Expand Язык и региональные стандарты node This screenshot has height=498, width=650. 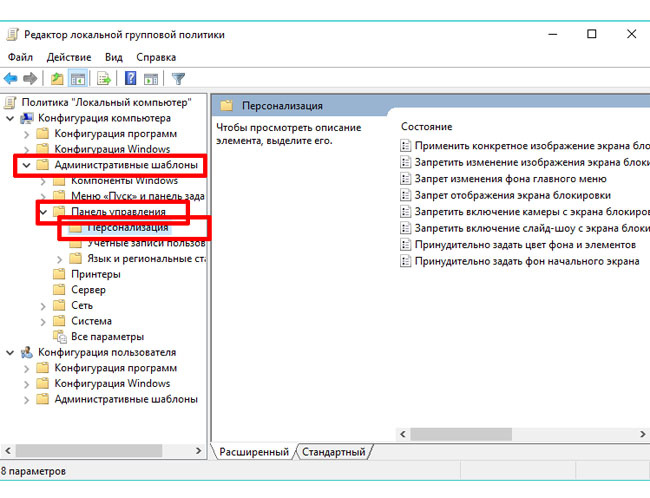pos(59,259)
